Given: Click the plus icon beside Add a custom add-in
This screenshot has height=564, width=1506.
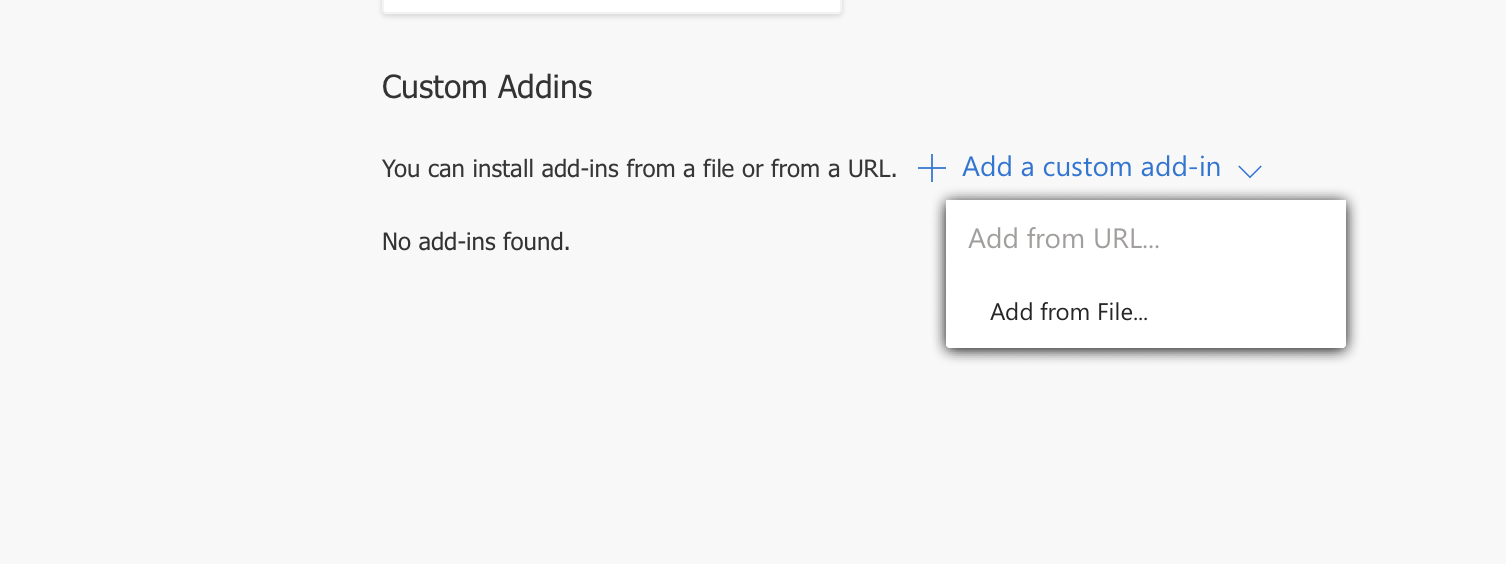Looking at the screenshot, I should (932, 169).
